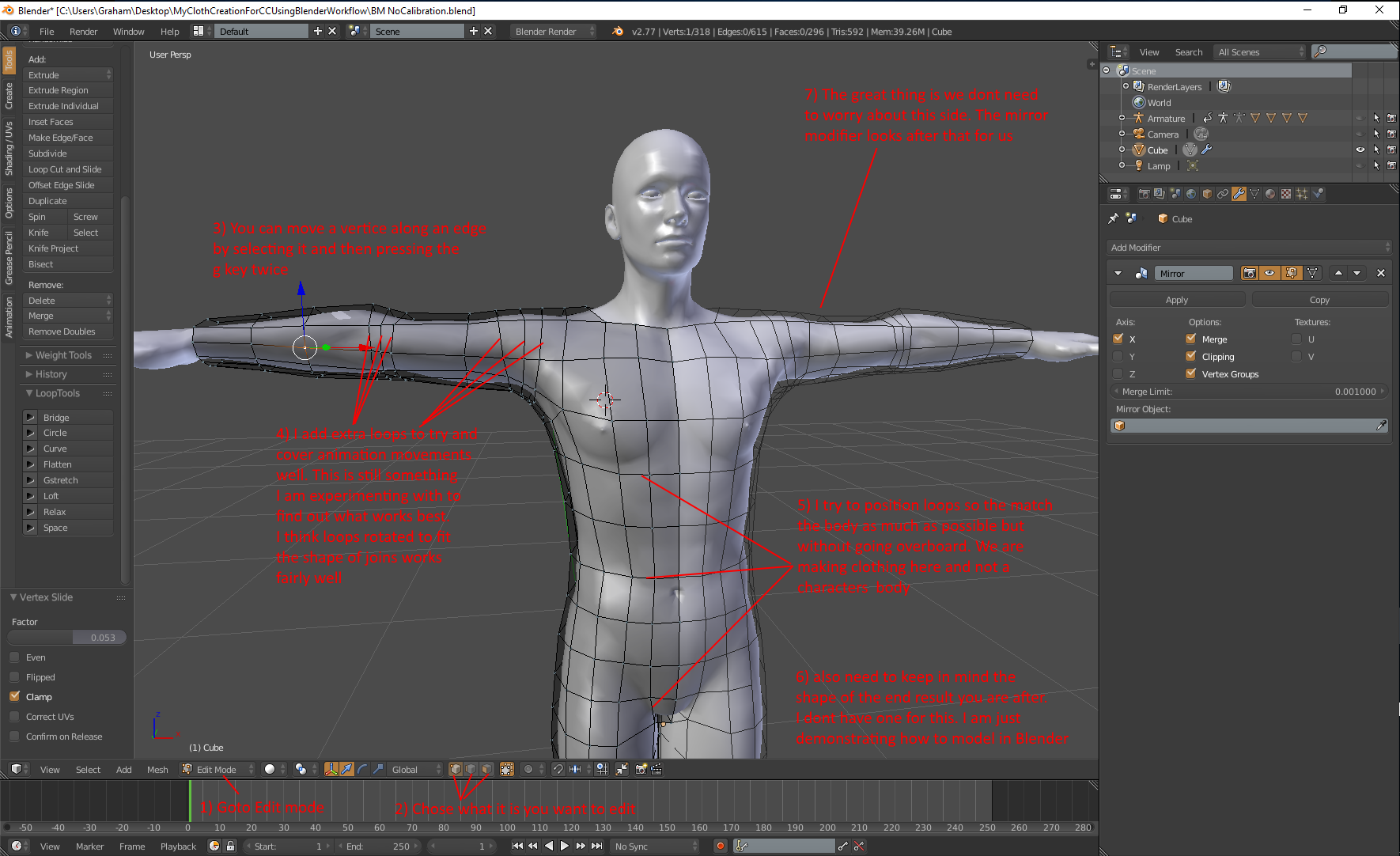The image size is (1400, 856).
Task: Open the Render properties tab (camera icon)
Action: click(1144, 194)
